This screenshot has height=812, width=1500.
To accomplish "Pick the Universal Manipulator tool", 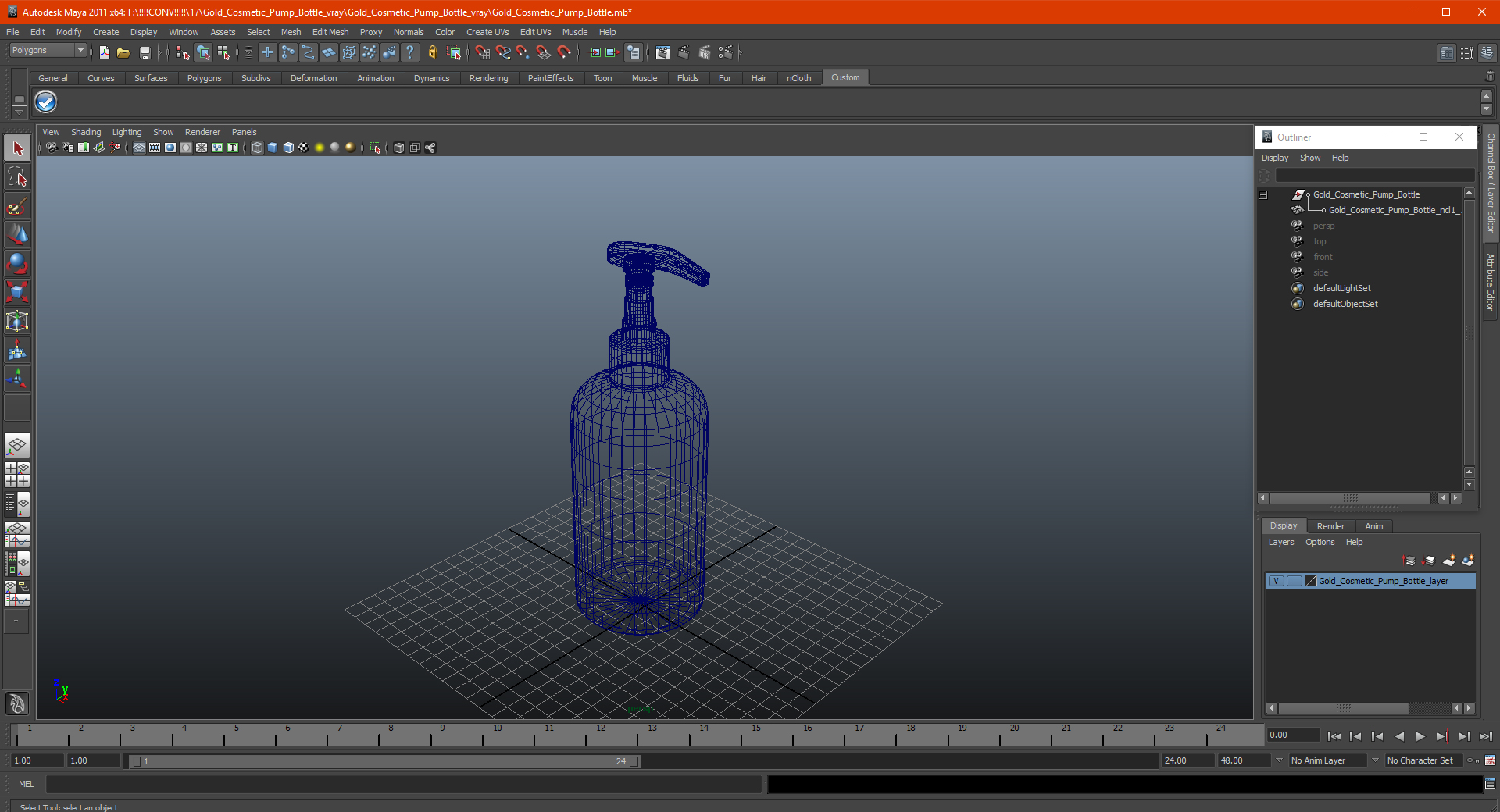I will pyautogui.click(x=17, y=322).
